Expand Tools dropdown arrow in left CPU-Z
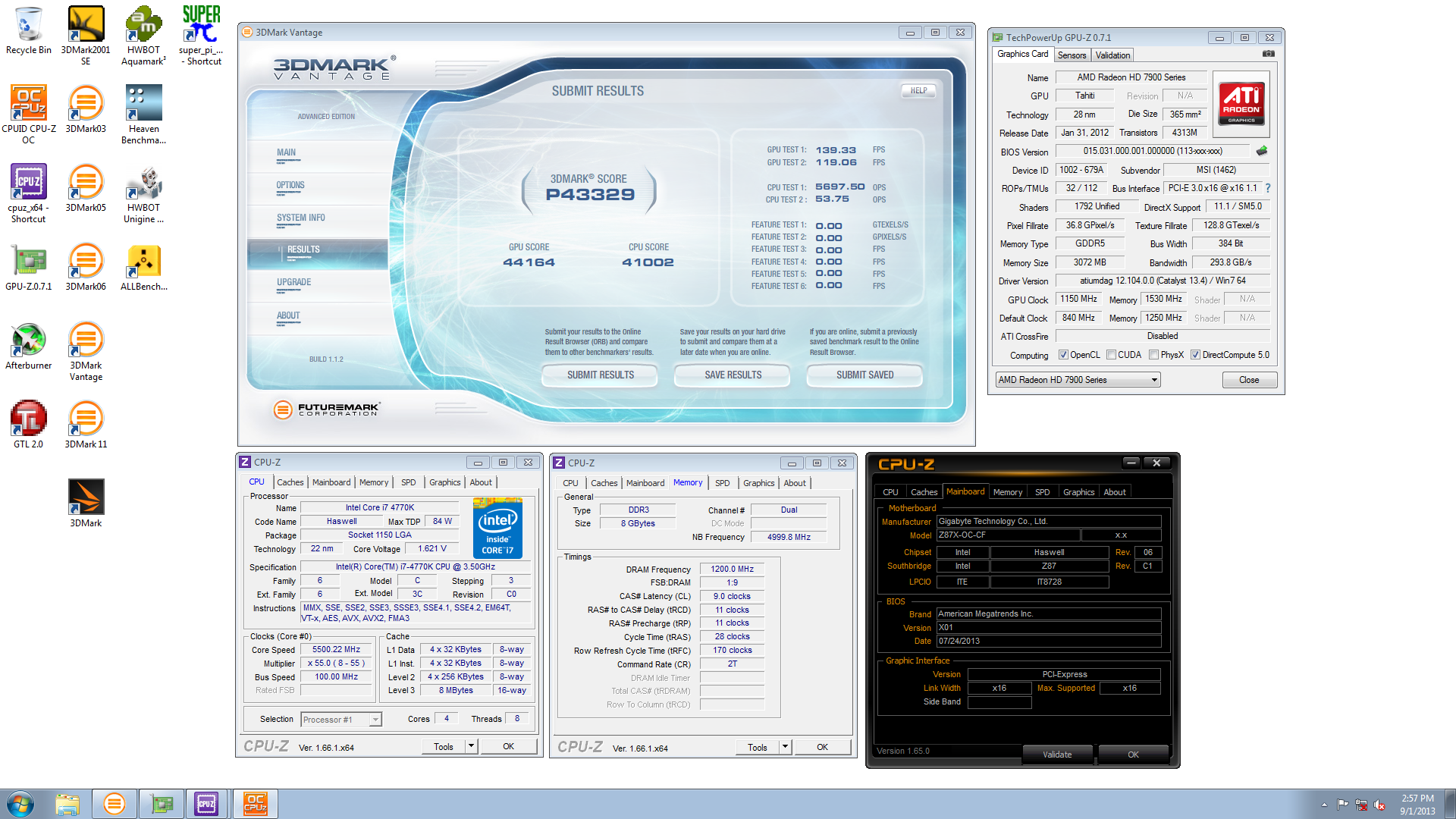 [x=471, y=747]
